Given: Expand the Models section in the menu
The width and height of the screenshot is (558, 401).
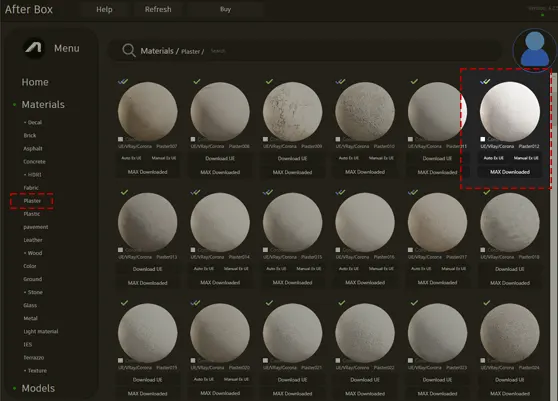Looking at the screenshot, I should tap(38, 388).
